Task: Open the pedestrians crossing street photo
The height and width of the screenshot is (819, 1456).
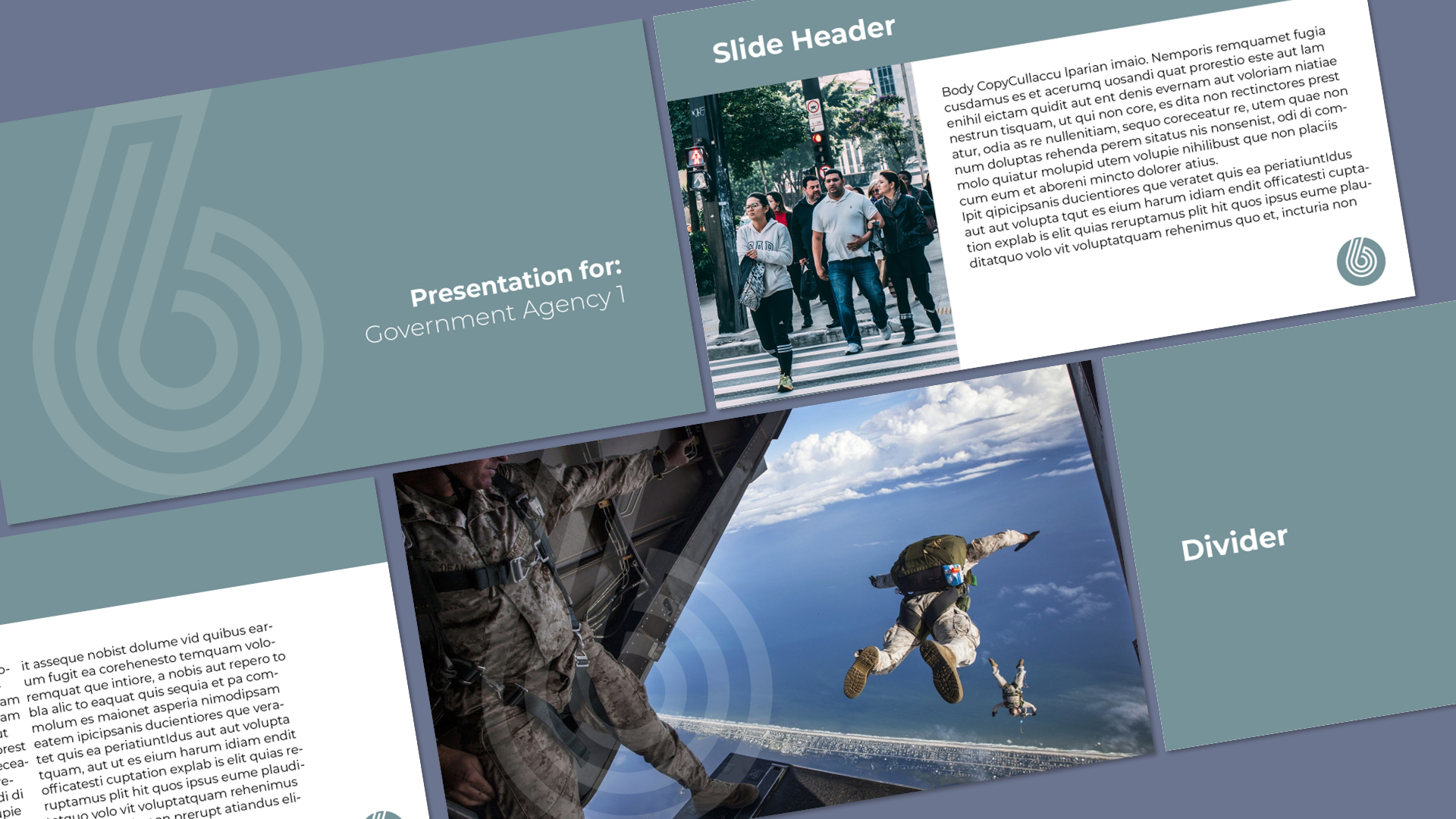Action: (x=813, y=236)
